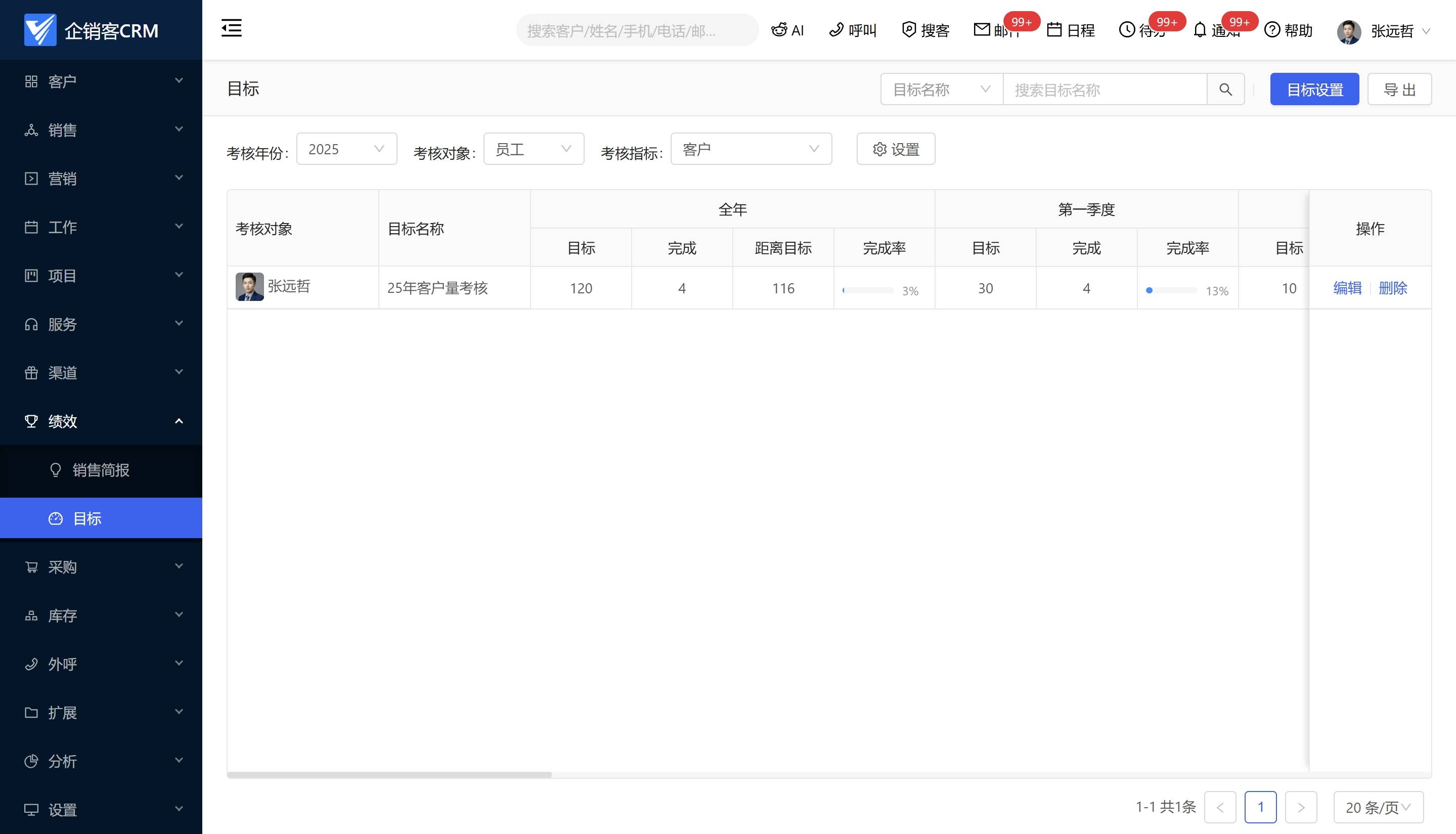Open the 考核年份 2025 dropdown

pos(346,149)
